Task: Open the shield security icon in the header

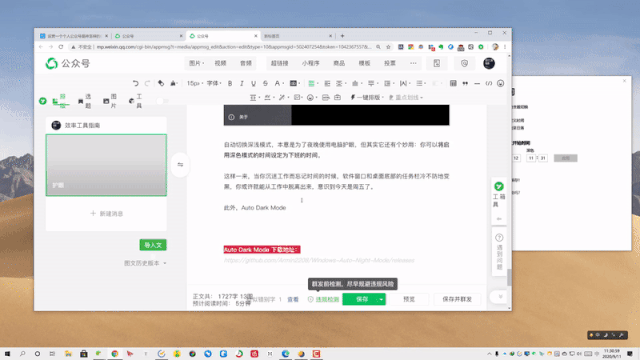Action: tap(464, 63)
